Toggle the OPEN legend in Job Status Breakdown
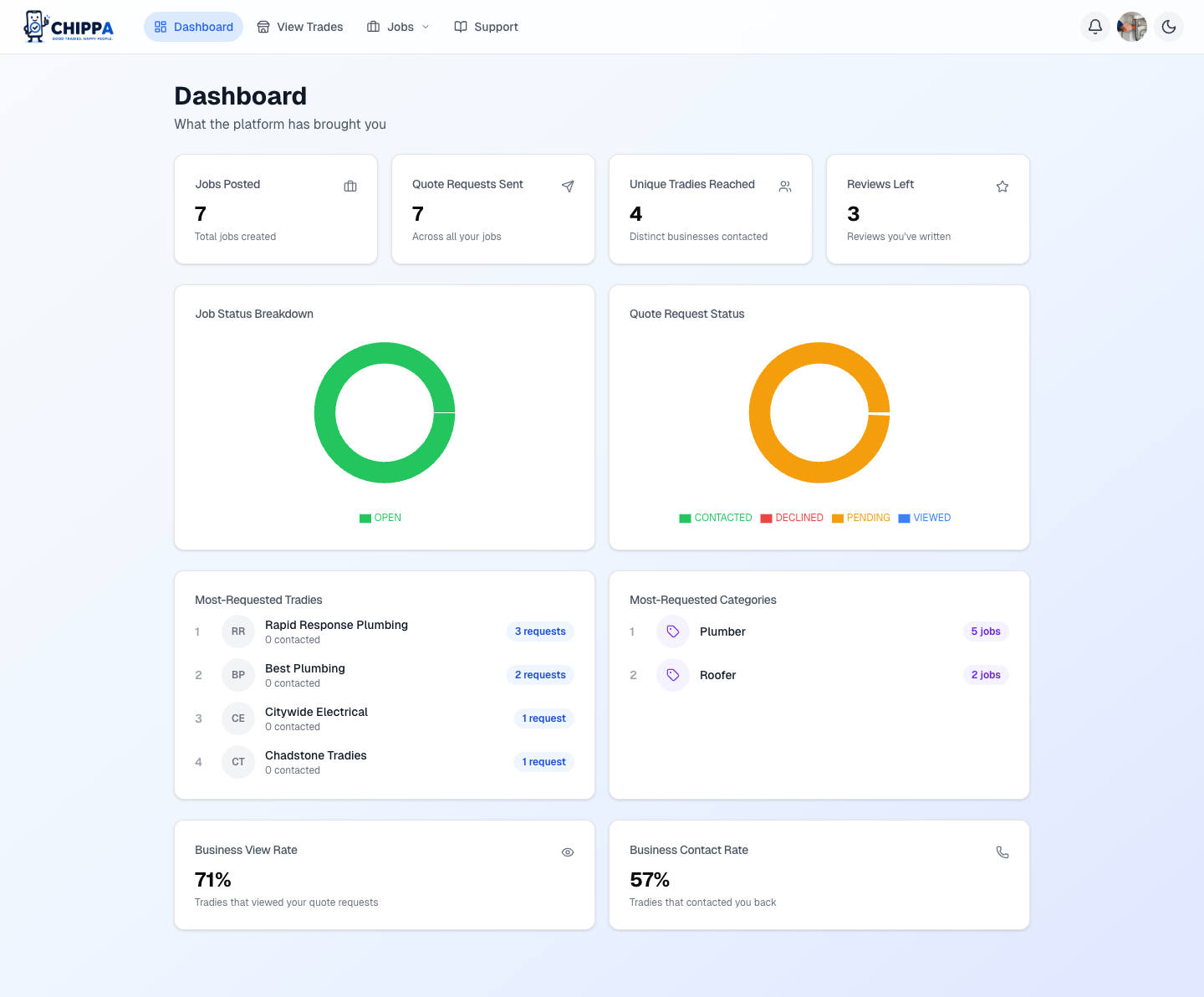The image size is (1204, 997). coord(380,518)
